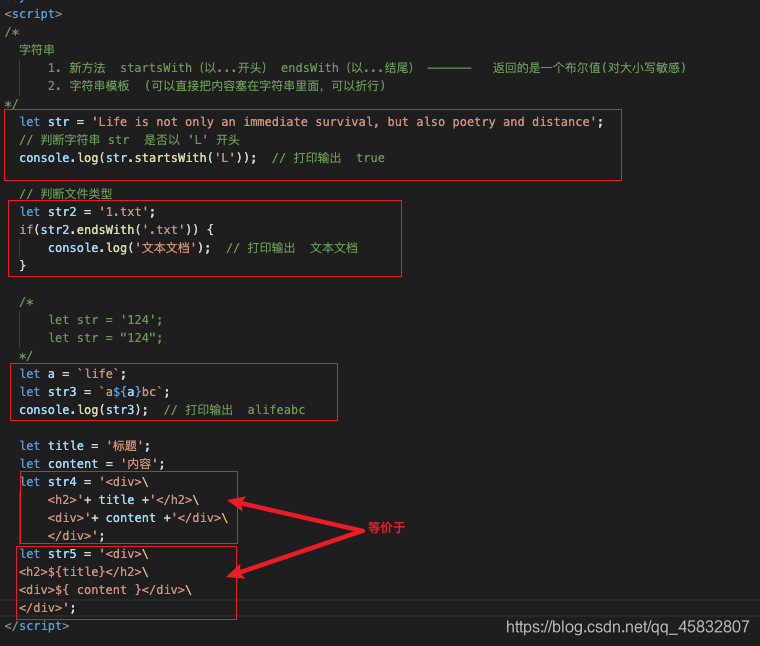
Task: Click the commented line let str = '124' with single quotes
Action: pos(105,320)
